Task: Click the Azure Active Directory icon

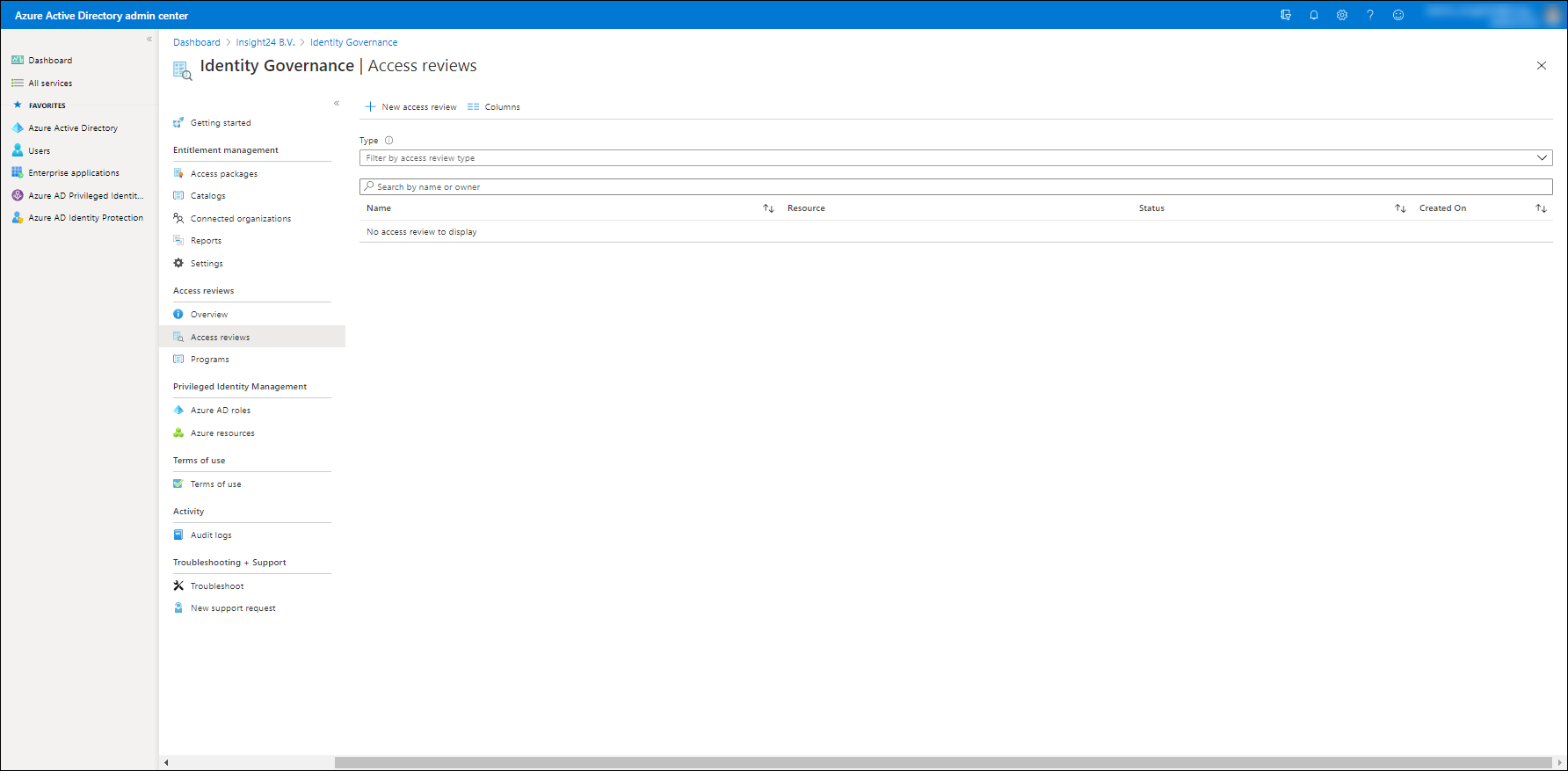Action: point(18,127)
